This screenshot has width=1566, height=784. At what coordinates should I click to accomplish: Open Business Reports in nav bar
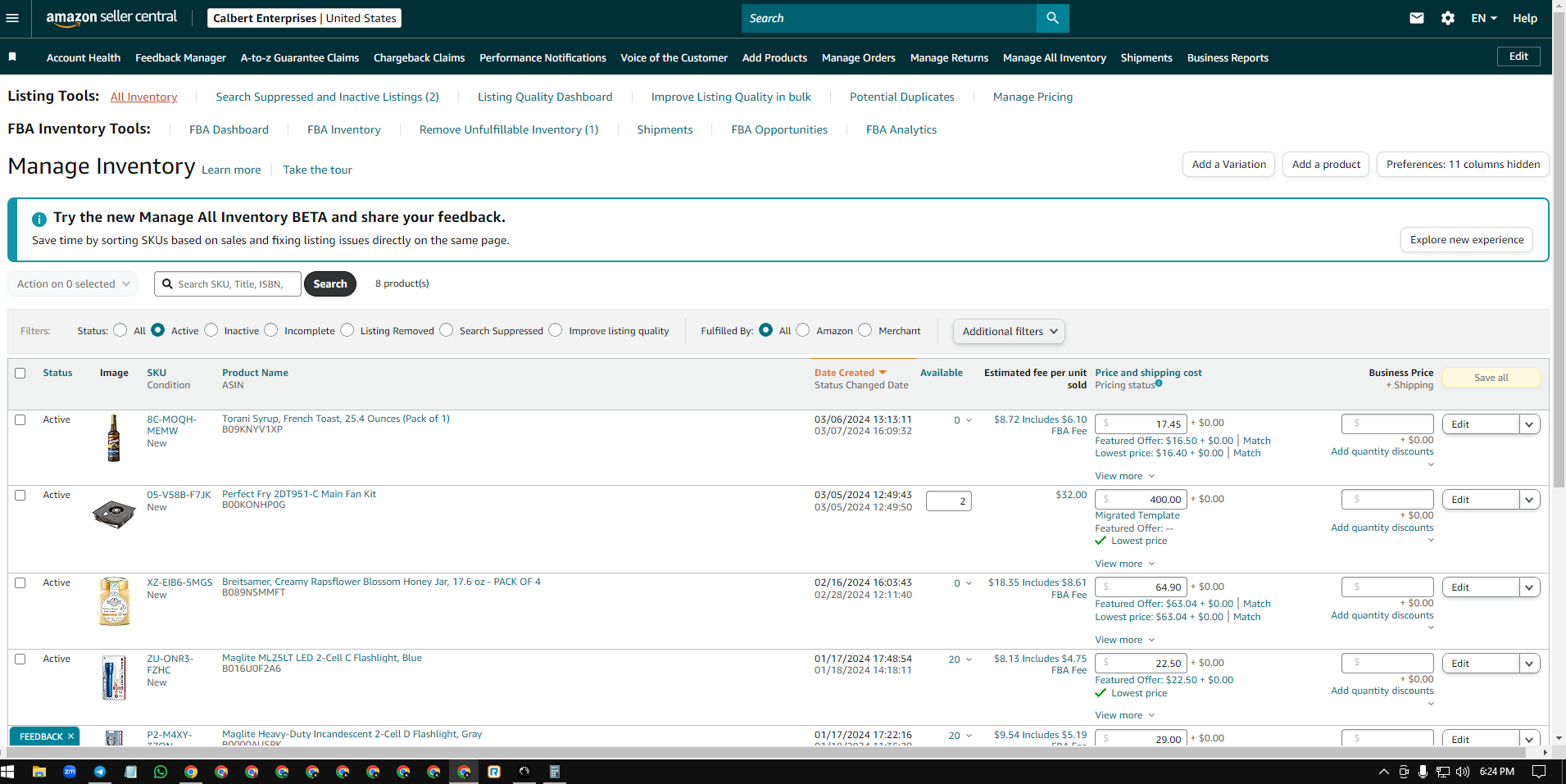coord(1228,57)
